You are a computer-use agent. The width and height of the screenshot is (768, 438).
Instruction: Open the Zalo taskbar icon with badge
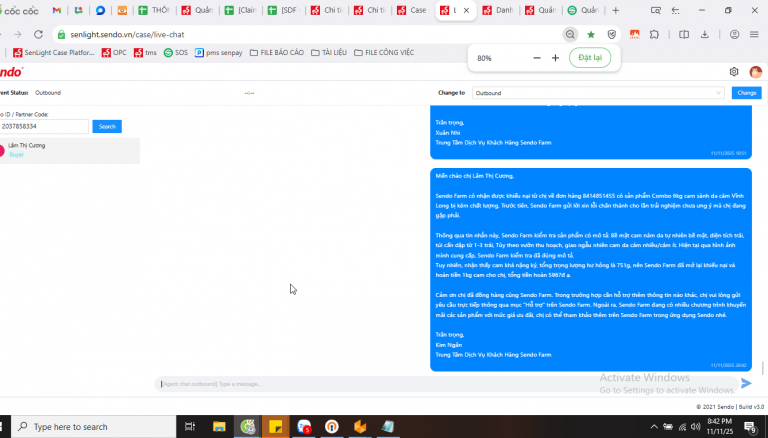[x=304, y=427]
